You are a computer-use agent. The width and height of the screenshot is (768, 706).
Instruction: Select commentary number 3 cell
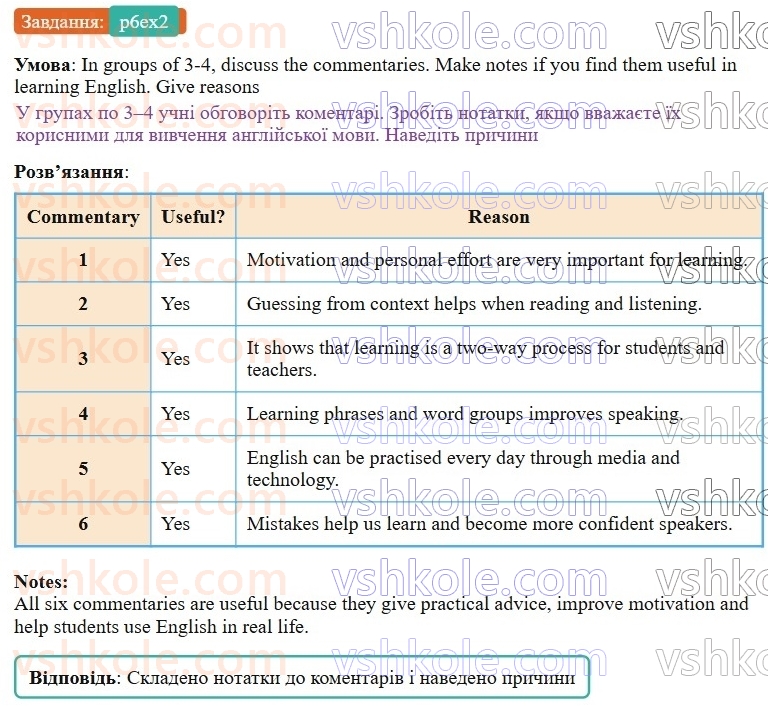[x=83, y=359]
